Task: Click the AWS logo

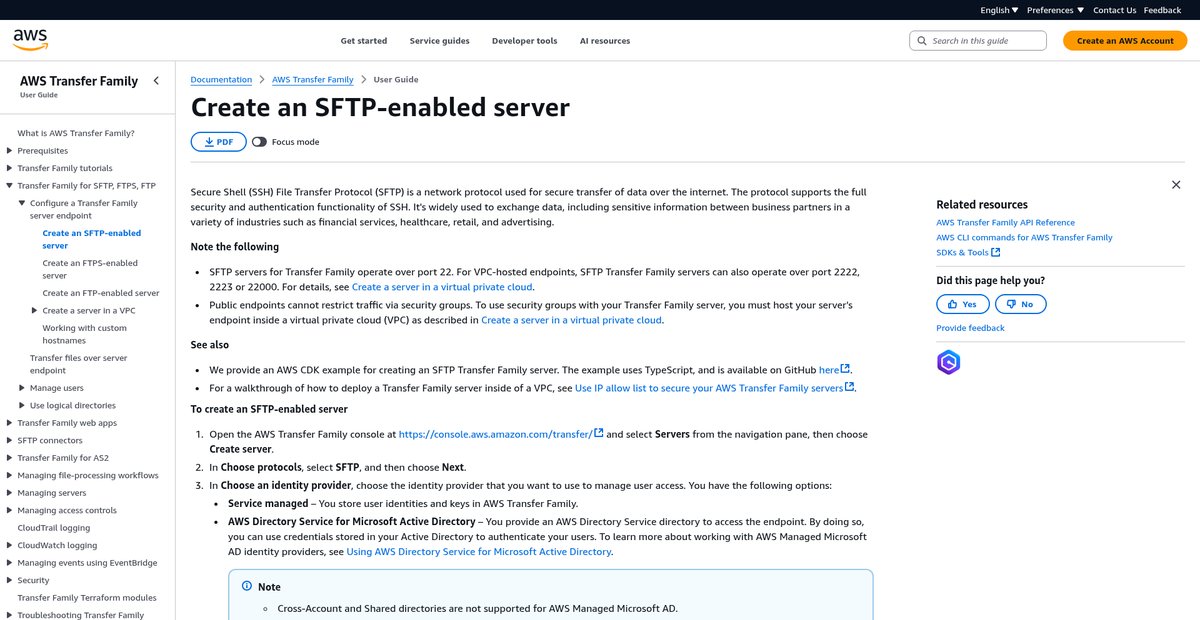Action: (30, 40)
